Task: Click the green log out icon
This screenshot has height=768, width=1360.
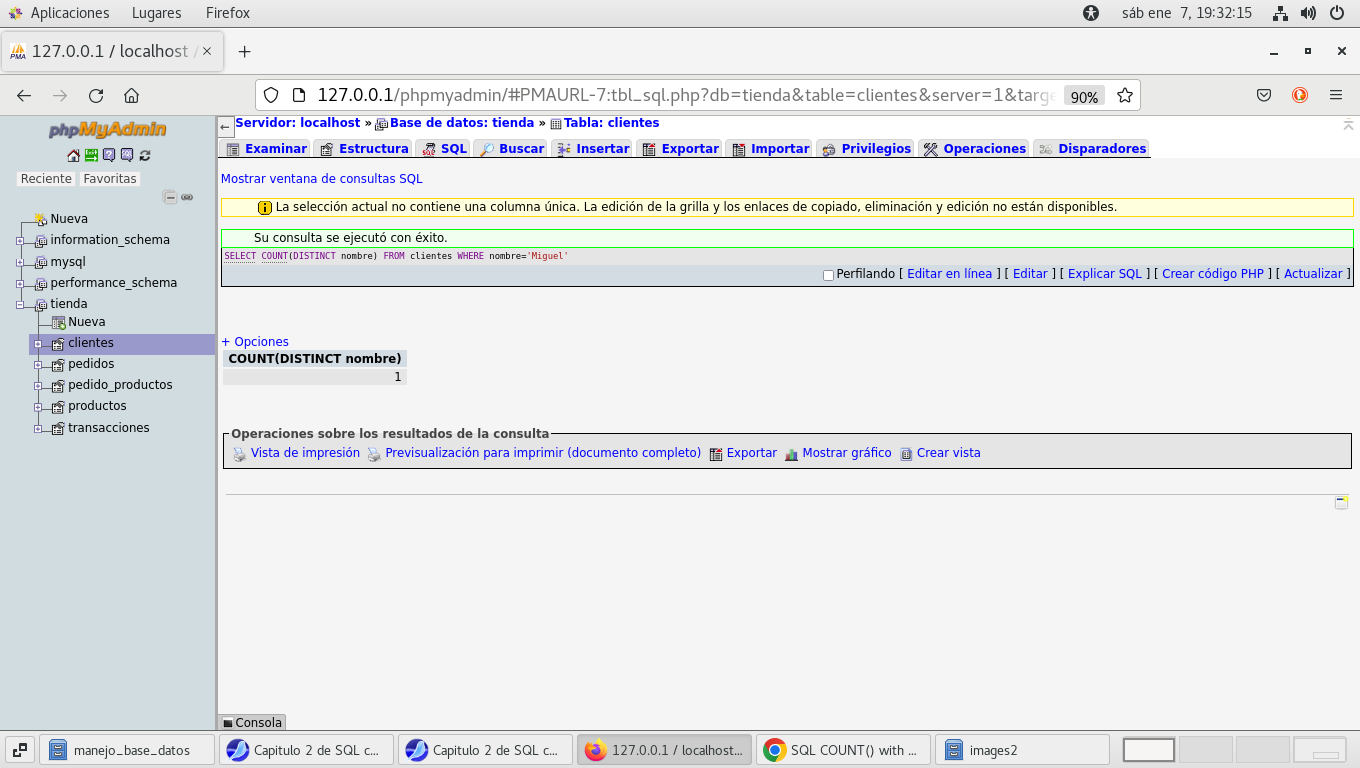Action: coord(91,155)
